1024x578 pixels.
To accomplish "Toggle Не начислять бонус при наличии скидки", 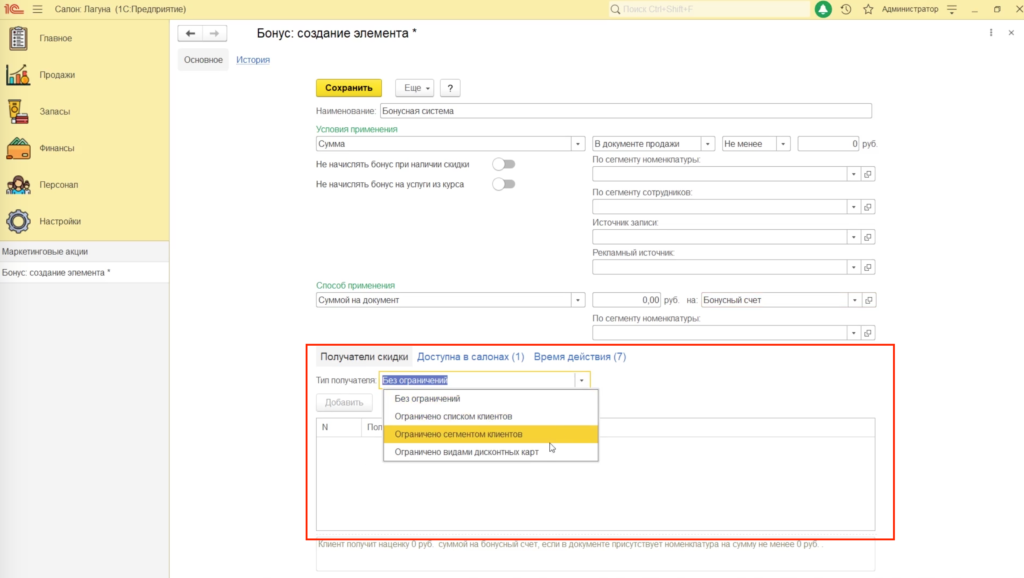I will click(504, 164).
